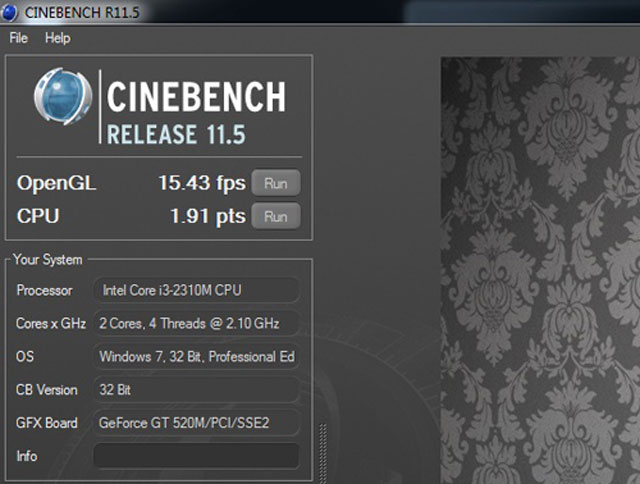Run the OpenGL benchmark
Image resolution: width=640 pixels, height=484 pixels.
tap(275, 183)
